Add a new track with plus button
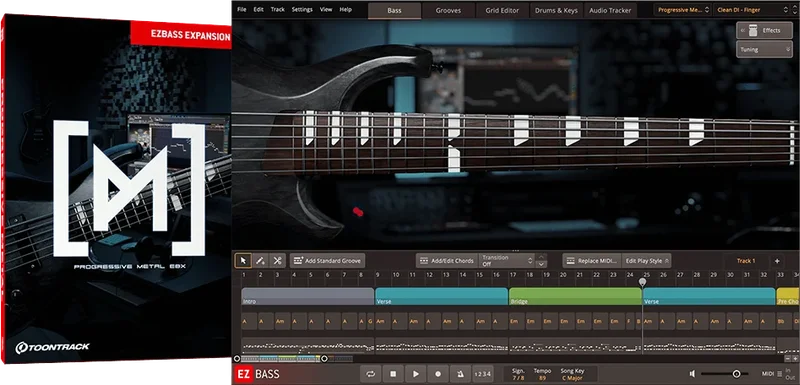 pyautogui.click(x=777, y=261)
